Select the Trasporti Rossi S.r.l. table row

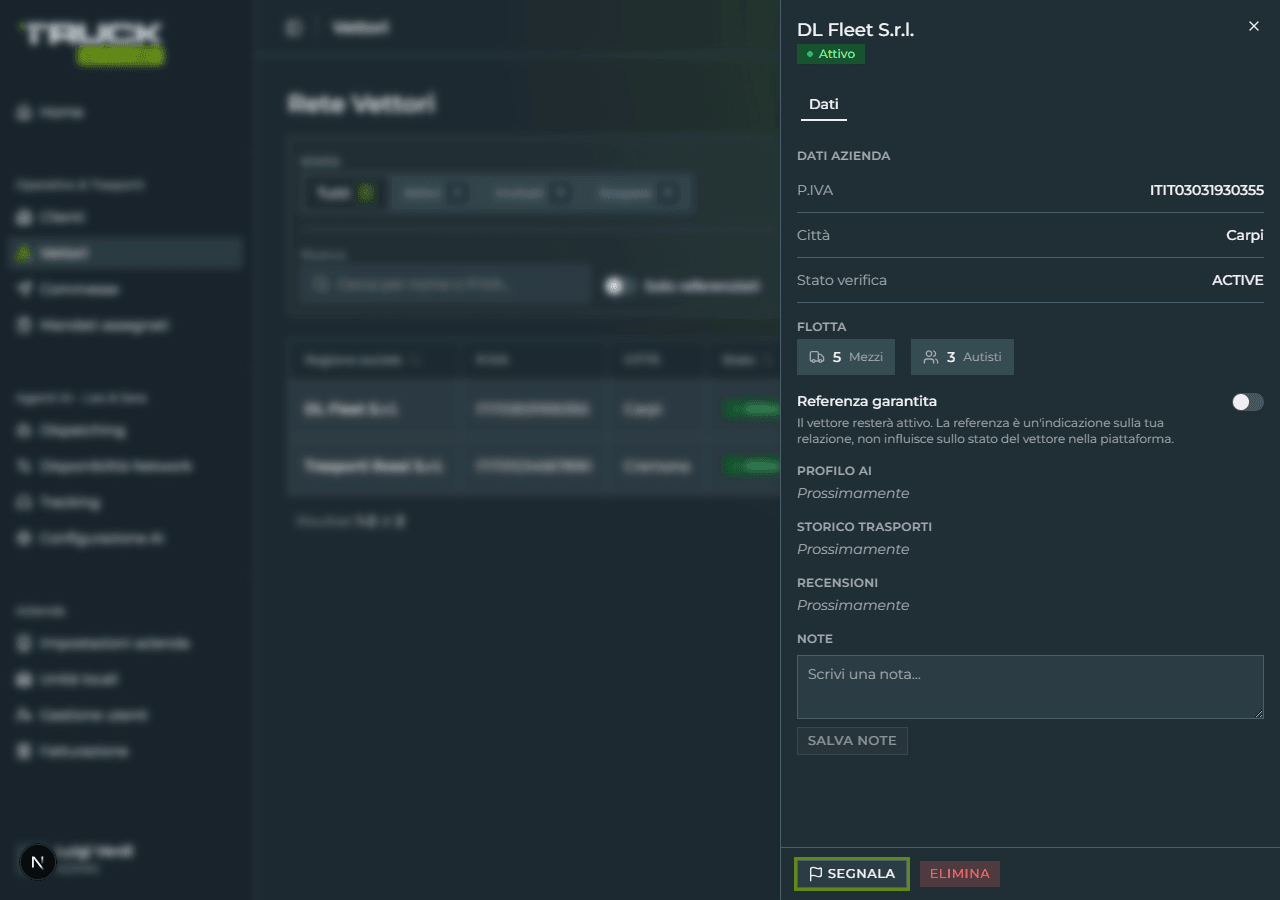[x=534, y=466]
